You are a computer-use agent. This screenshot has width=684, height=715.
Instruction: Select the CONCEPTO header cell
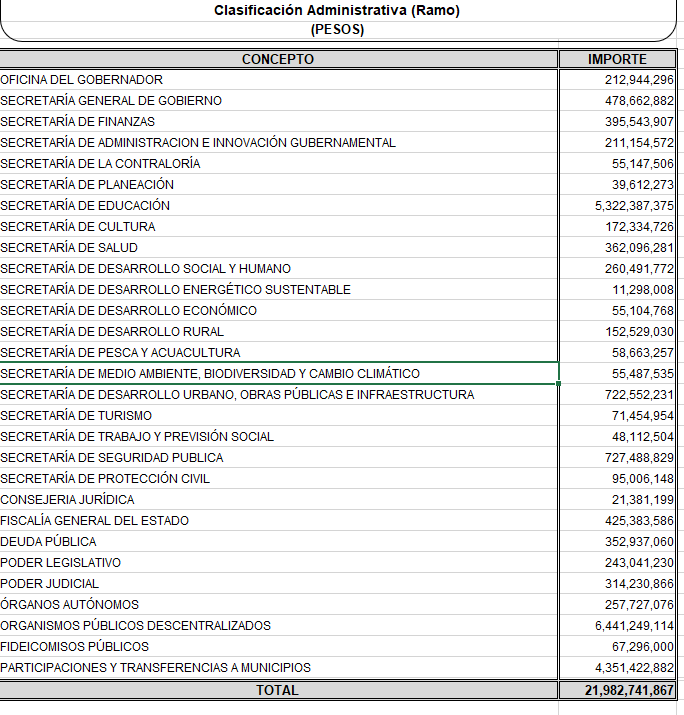point(278,59)
